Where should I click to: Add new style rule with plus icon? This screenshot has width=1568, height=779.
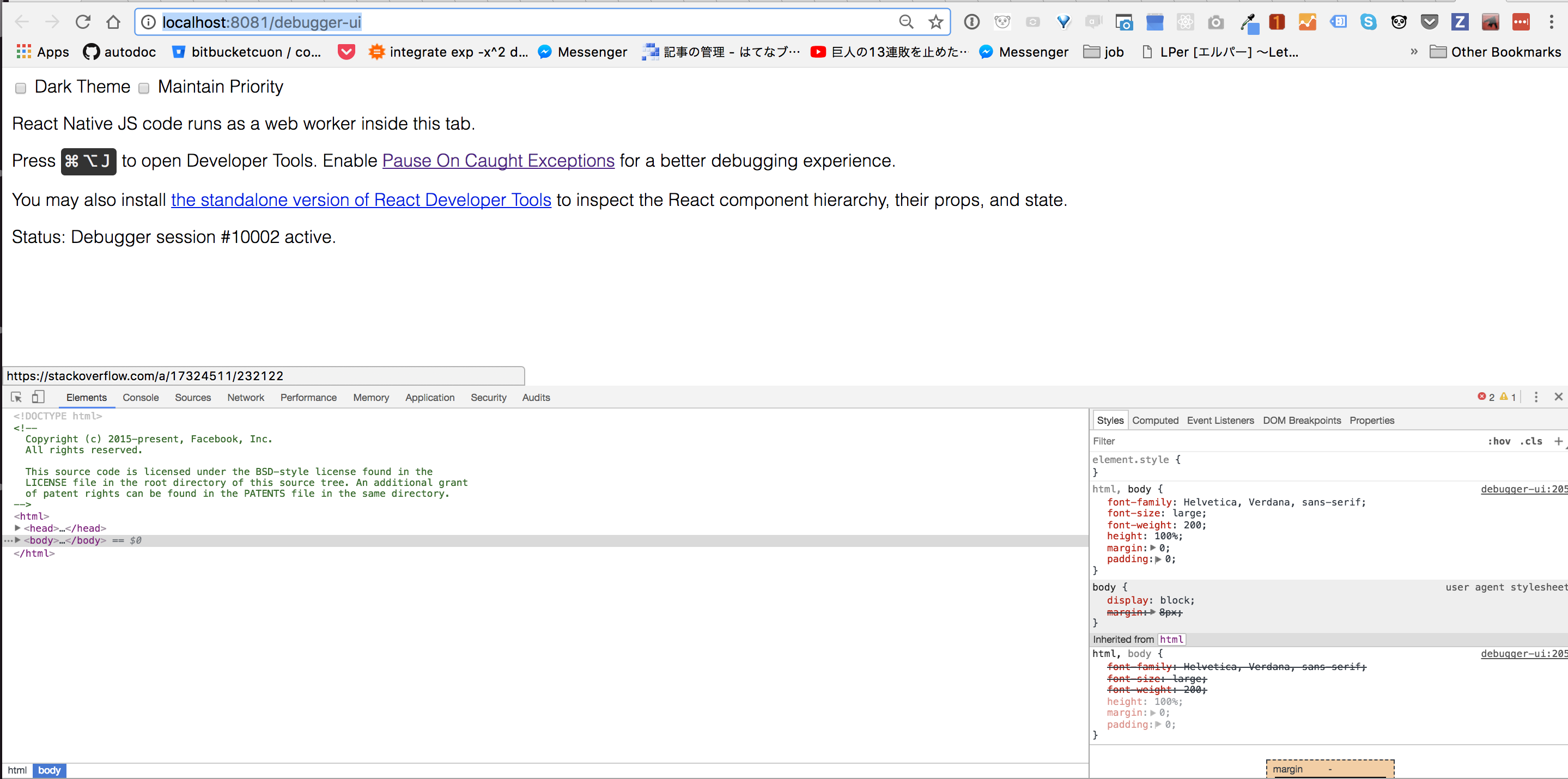tap(1558, 441)
